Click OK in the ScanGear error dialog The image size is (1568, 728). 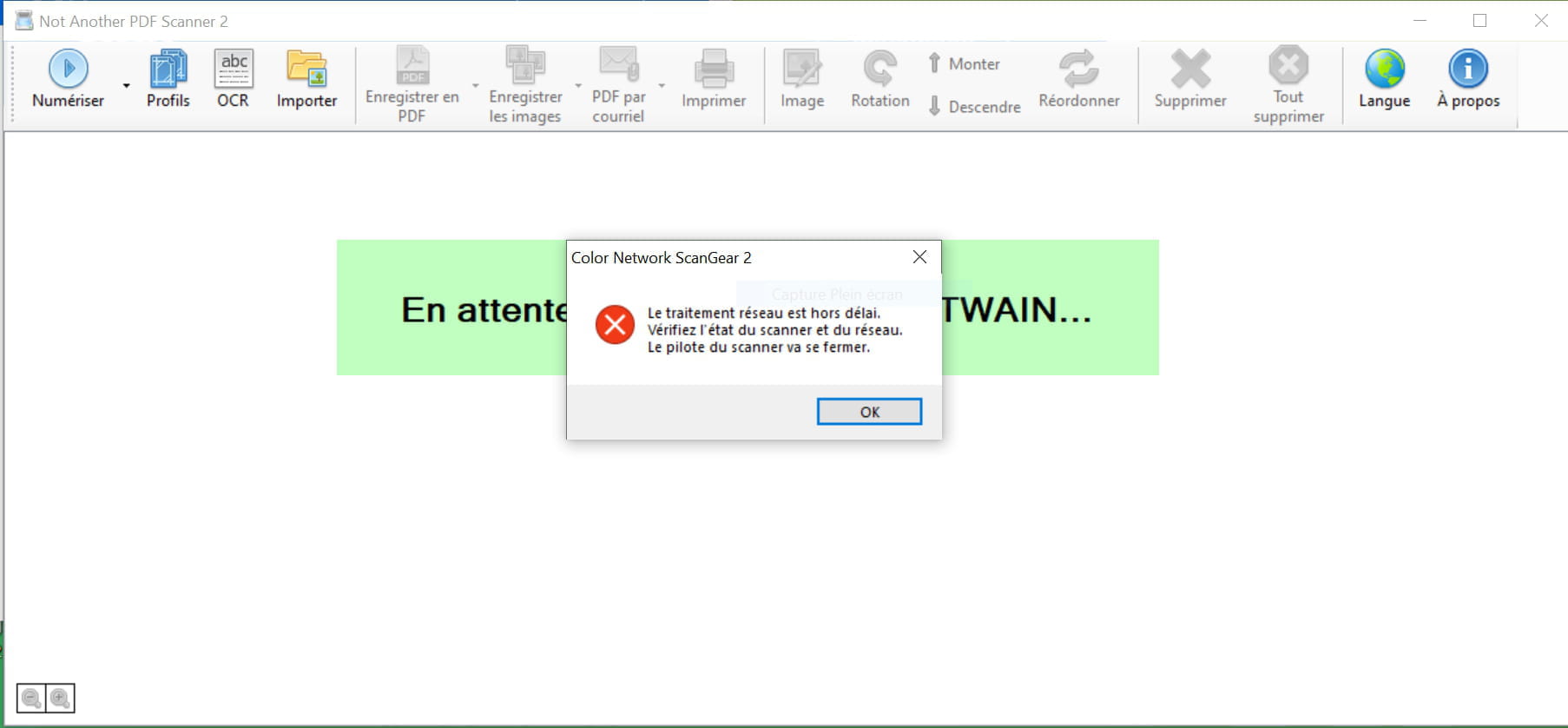pyautogui.click(x=869, y=412)
